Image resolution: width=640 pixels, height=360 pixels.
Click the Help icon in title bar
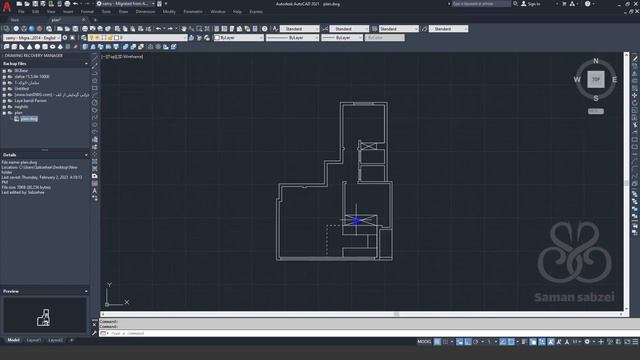587,4
